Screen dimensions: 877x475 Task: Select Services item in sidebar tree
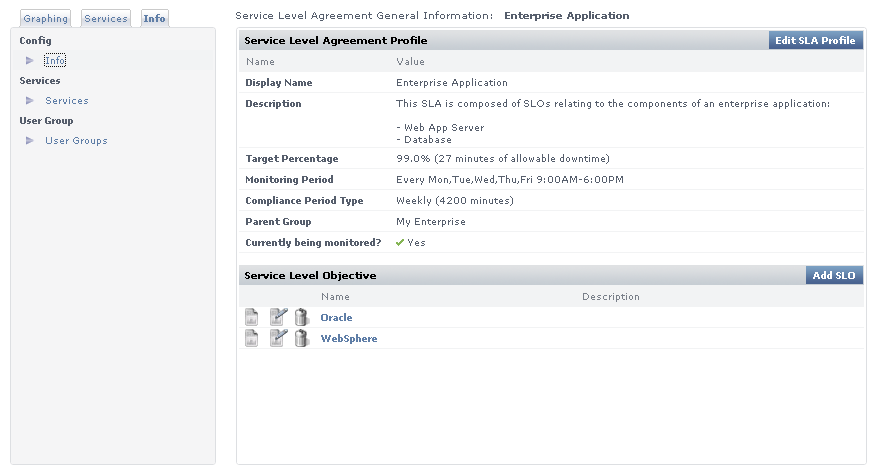click(x=67, y=101)
